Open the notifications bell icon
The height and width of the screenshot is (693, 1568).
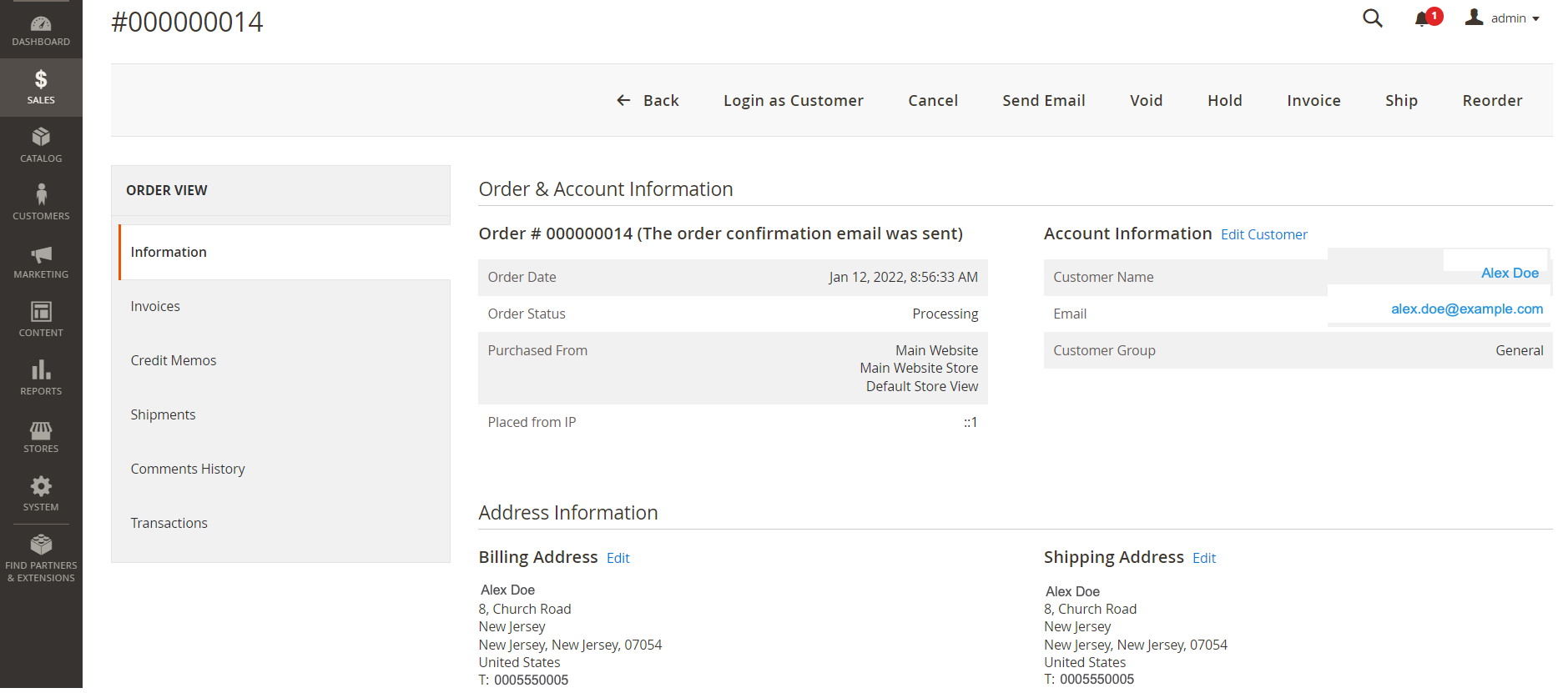1422,19
